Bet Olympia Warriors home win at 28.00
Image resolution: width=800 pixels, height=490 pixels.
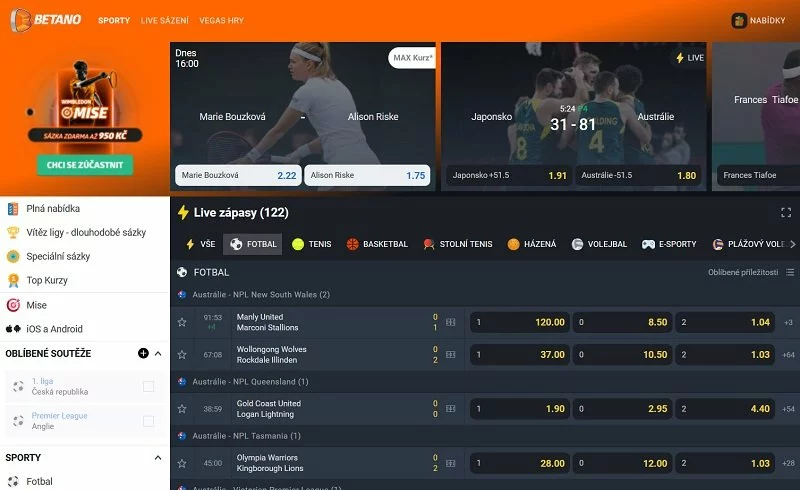coord(520,463)
